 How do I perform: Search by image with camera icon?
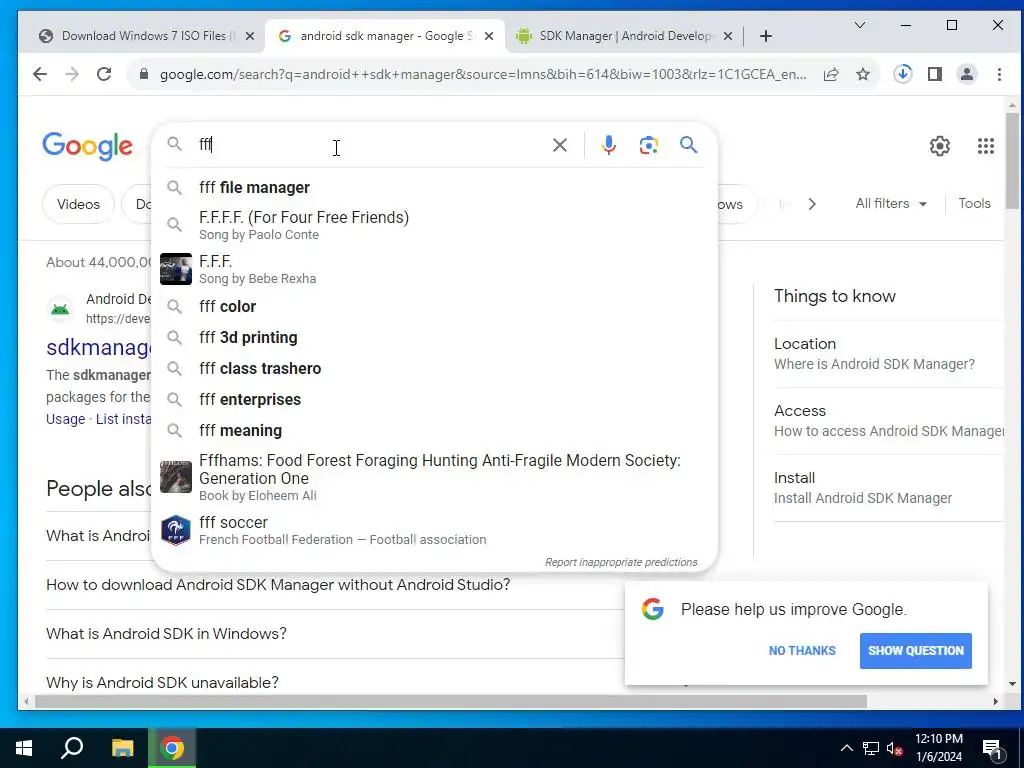(648, 144)
